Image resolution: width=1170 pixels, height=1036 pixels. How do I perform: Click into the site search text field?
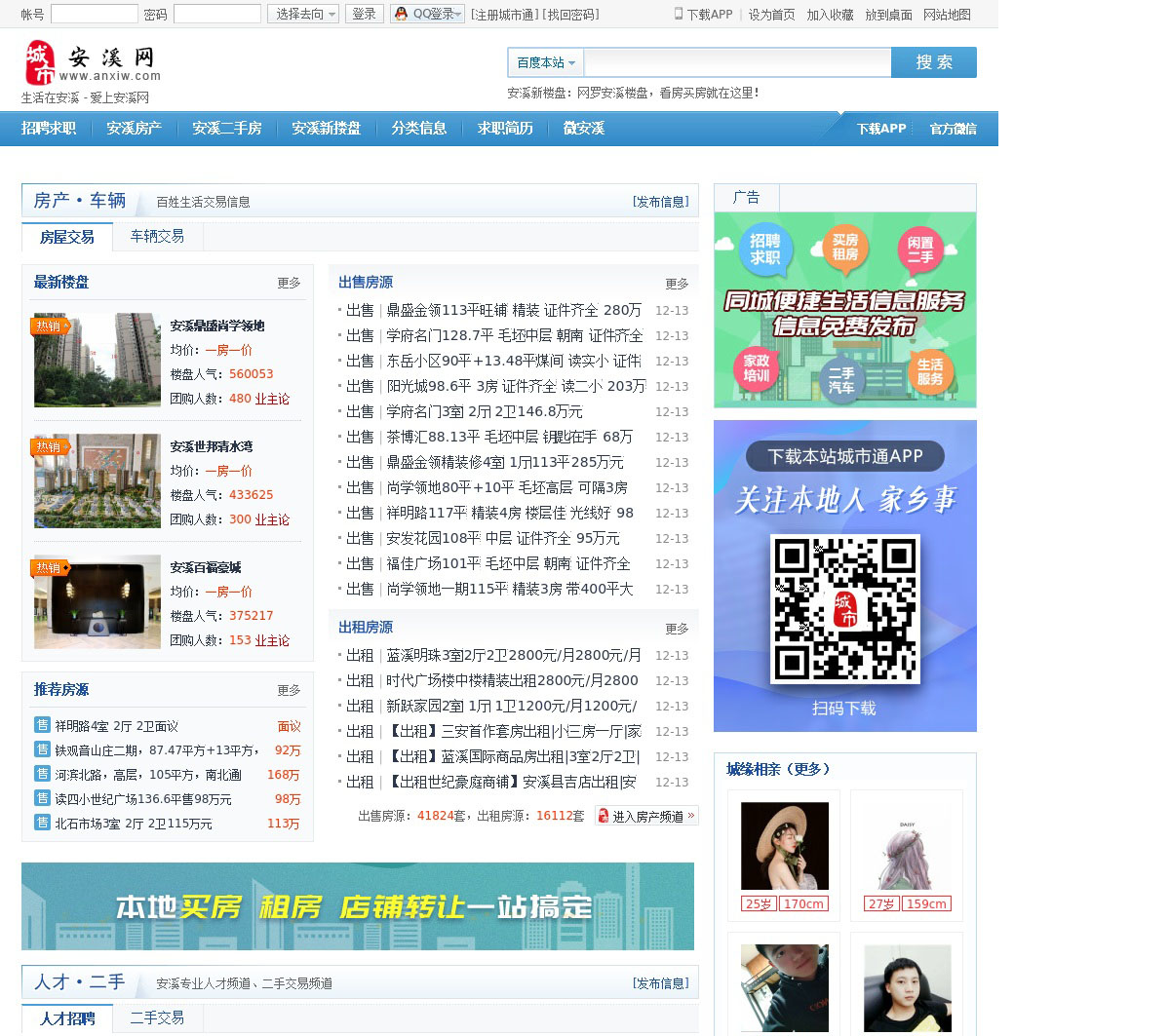tap(737, 62)
